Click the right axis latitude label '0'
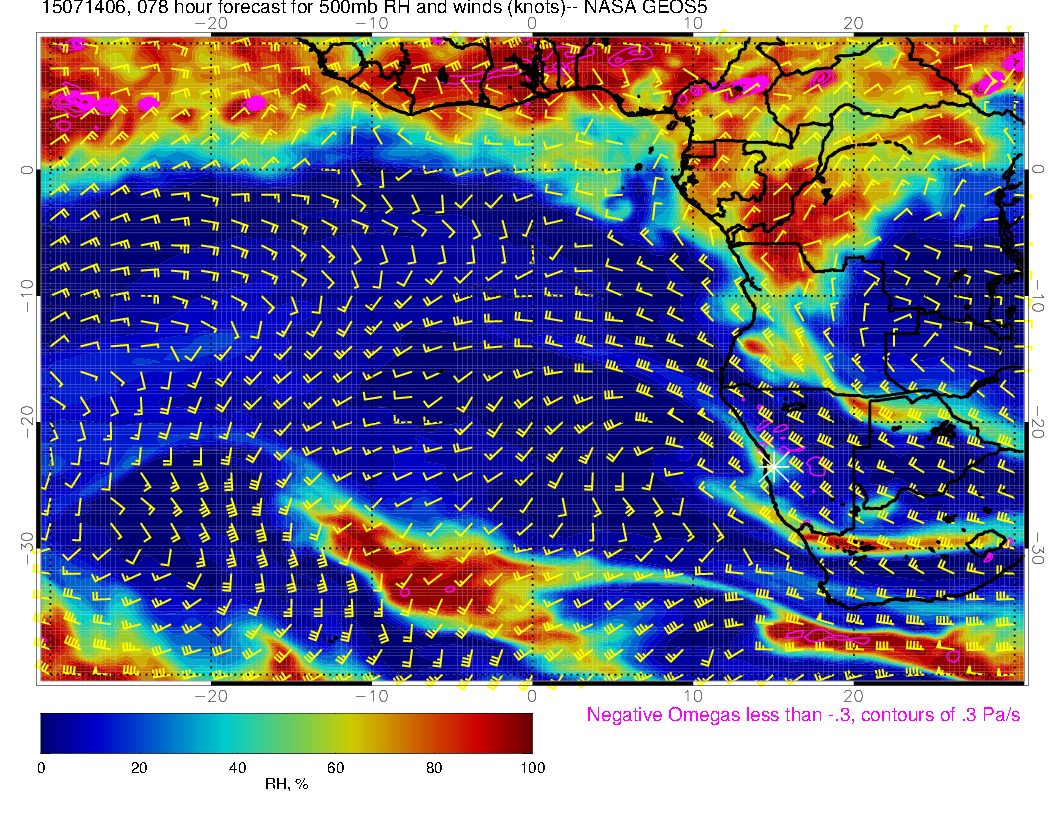The image size is (1056, 816). coord(1038,170)
